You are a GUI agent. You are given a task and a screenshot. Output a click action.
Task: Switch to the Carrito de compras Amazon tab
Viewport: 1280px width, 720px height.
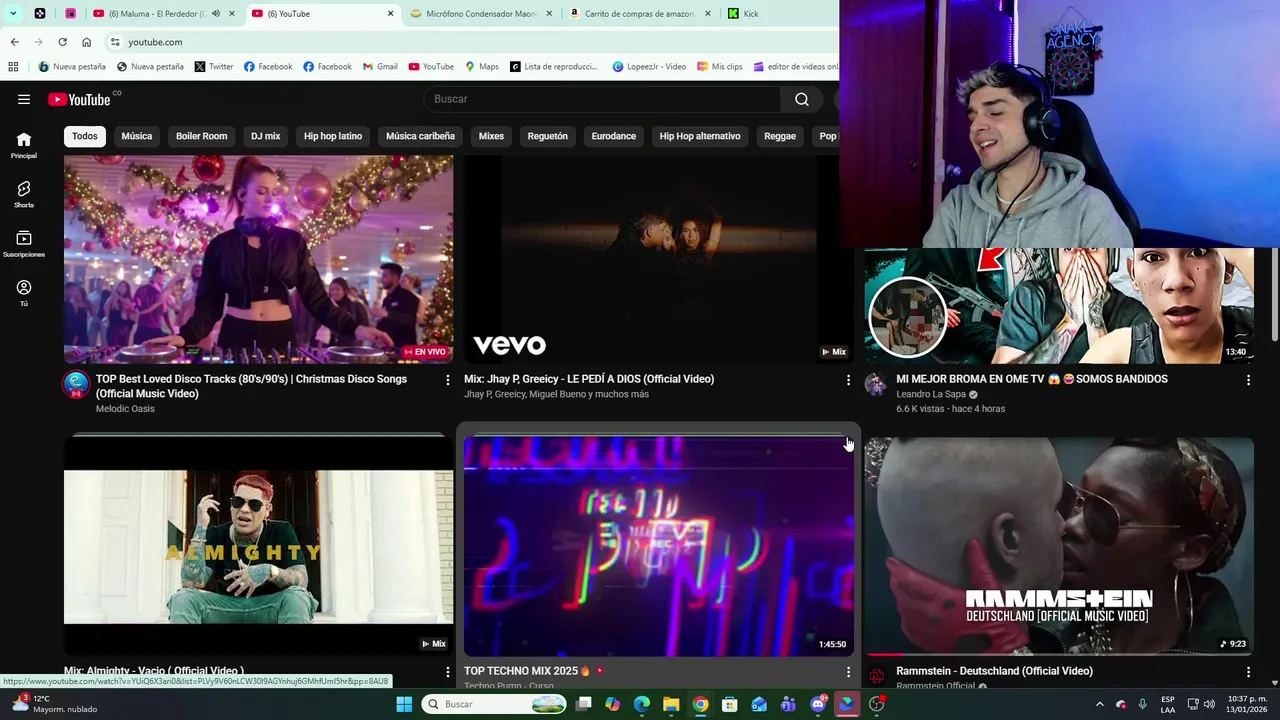tap(639, 14)
